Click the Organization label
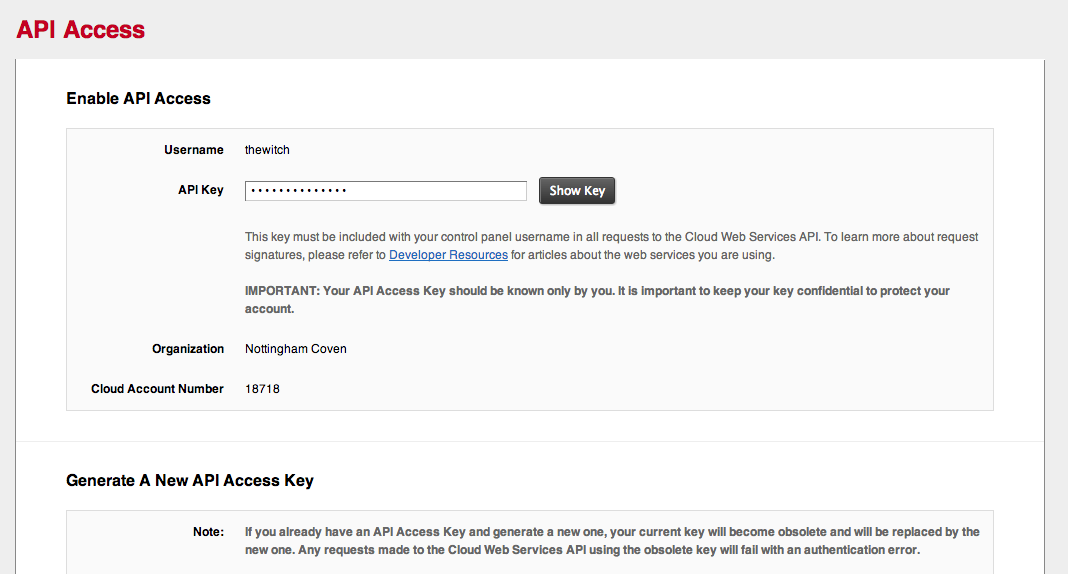This screenshot has width=1068, height=574. coord(188,349)
